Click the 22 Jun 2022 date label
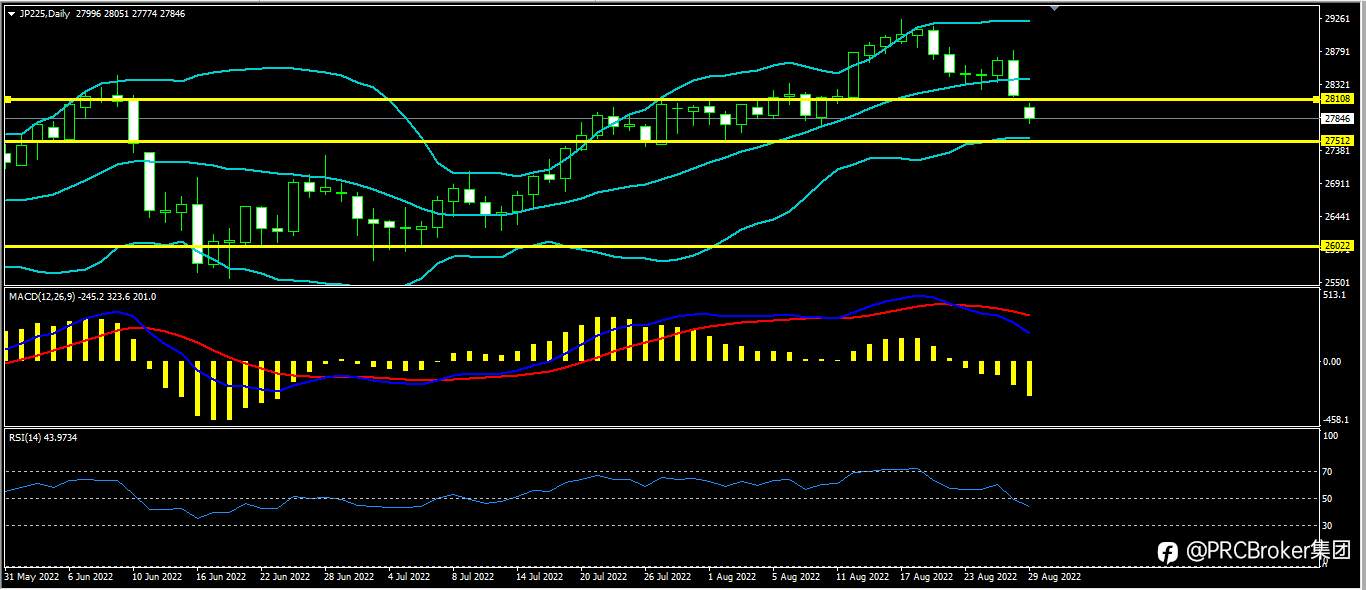Image resolution: width=1366 pixels, height=590 pixels. [x=283, y=577]
